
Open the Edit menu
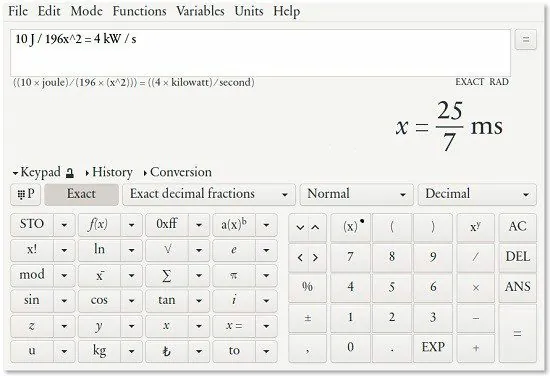point(49,11)
